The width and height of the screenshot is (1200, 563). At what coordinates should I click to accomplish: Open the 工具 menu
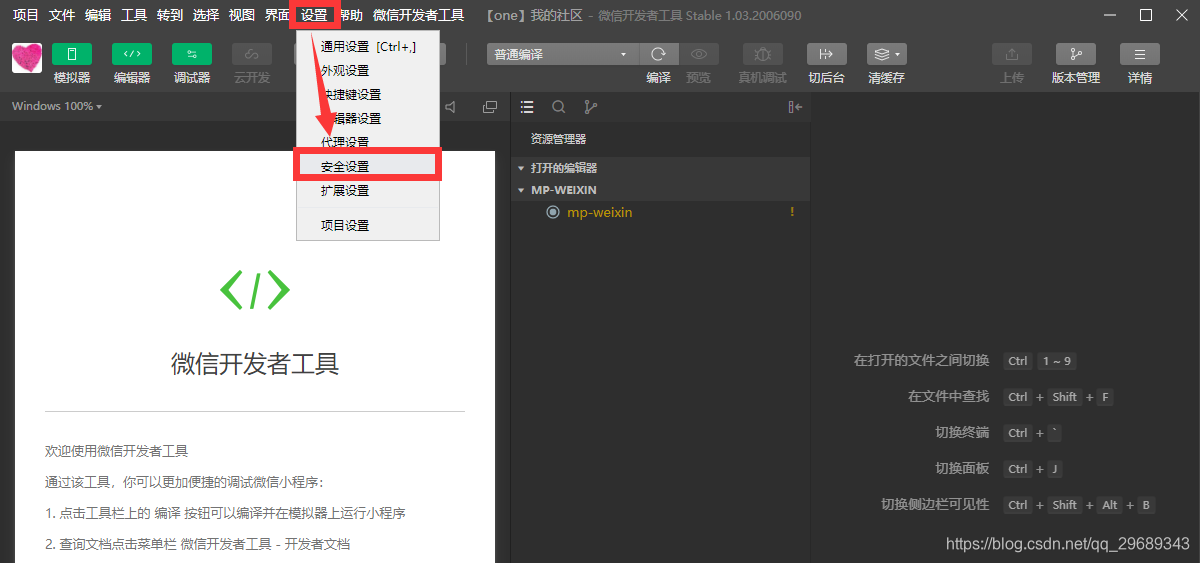click(x=134, y=15)
